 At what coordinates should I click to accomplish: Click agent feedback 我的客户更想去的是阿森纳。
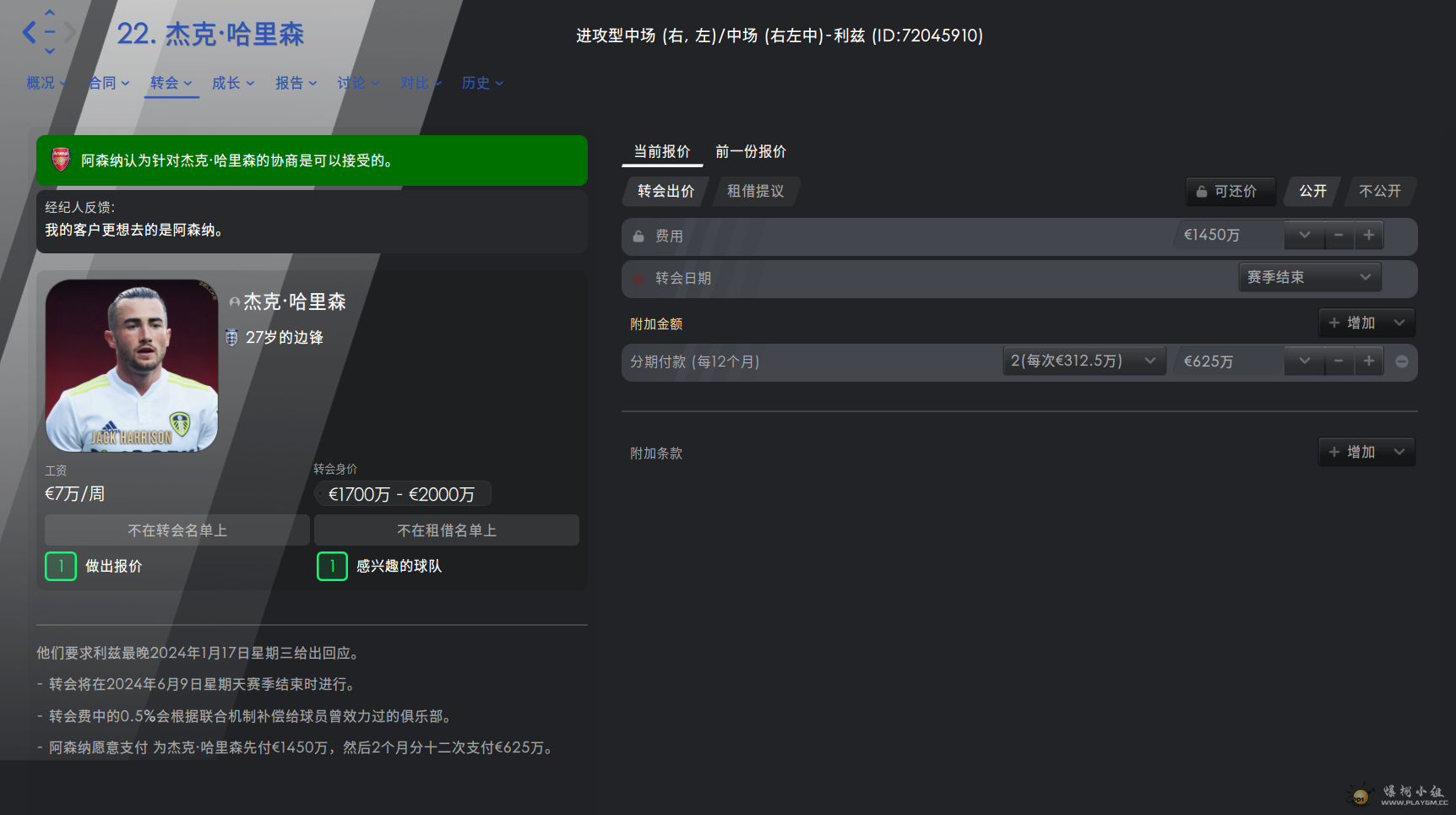(133, 230)
